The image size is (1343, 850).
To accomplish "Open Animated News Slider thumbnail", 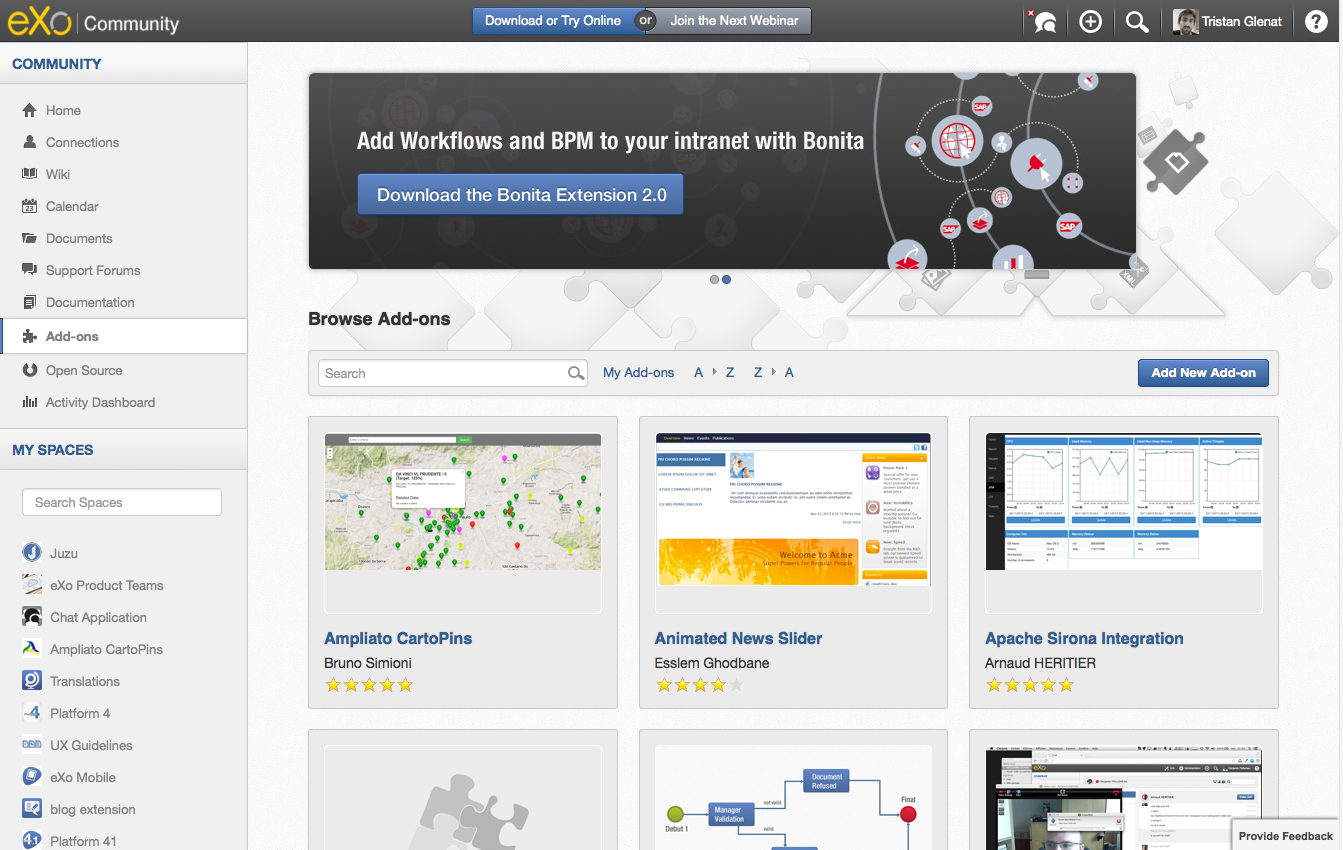I will (x=793, y=523).
